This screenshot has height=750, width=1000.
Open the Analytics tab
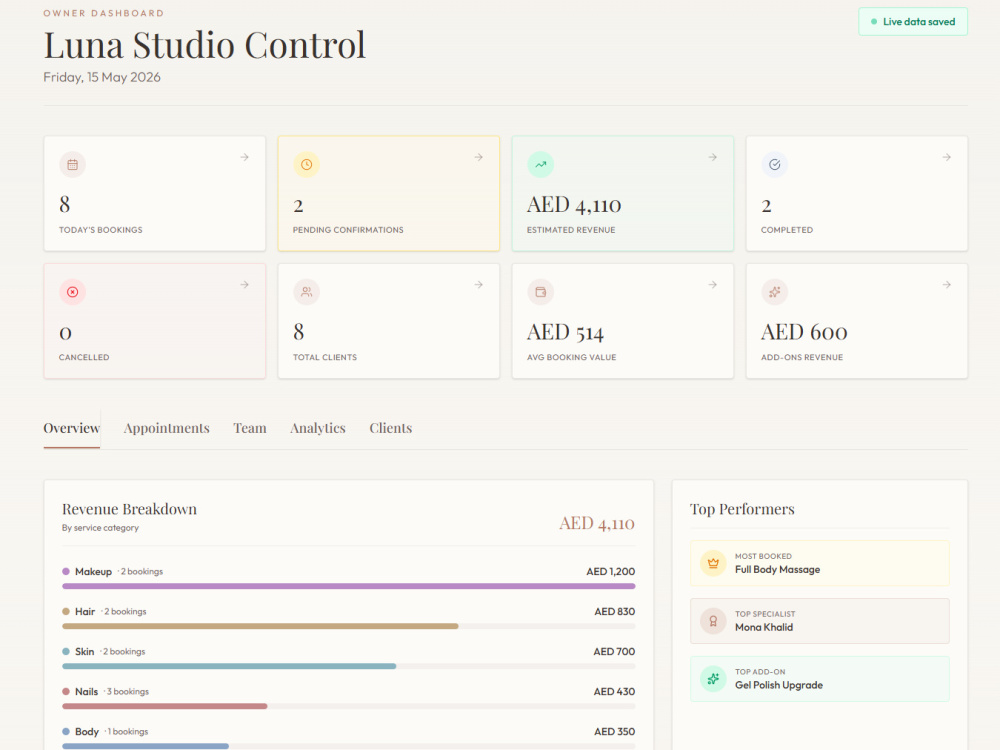pos(318,428)
